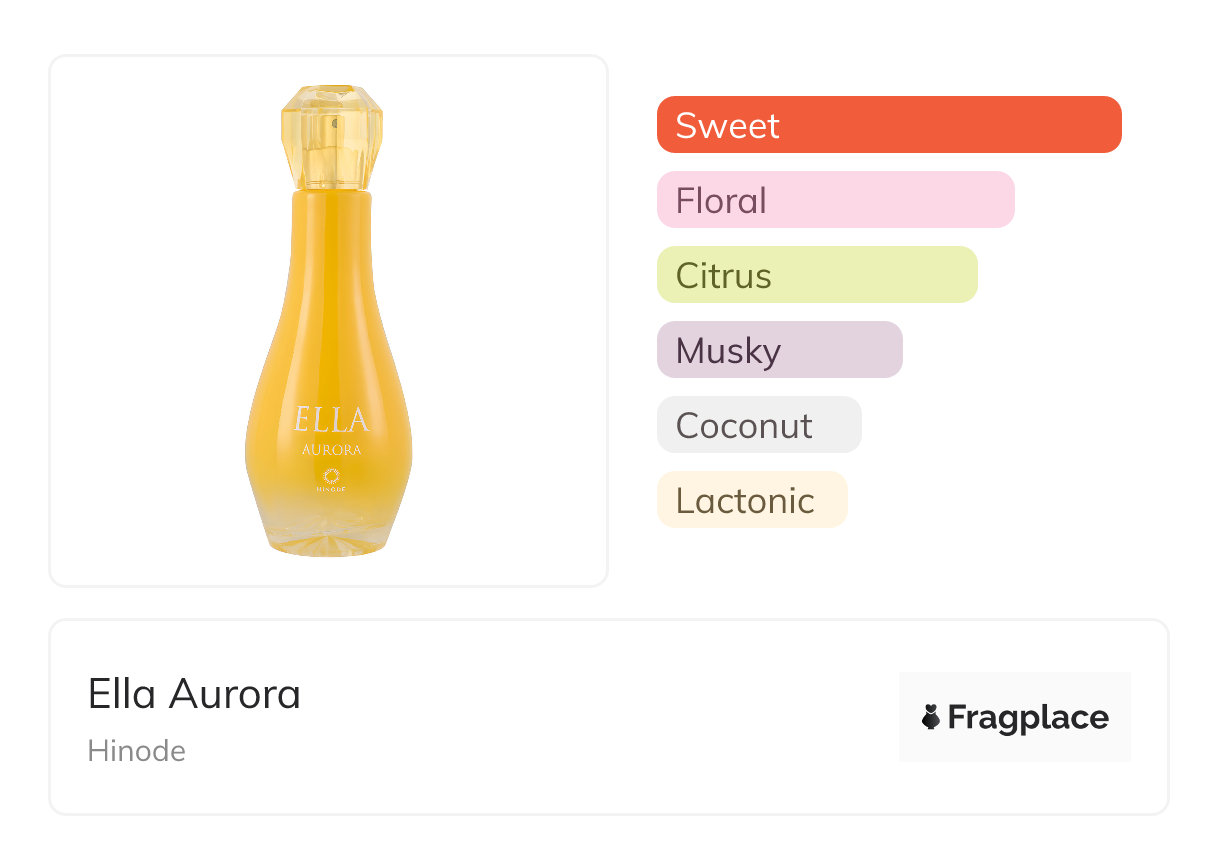The image size is (1218, 864).
Task: Select the red Sweet accord bar
Action: [888, 125]
